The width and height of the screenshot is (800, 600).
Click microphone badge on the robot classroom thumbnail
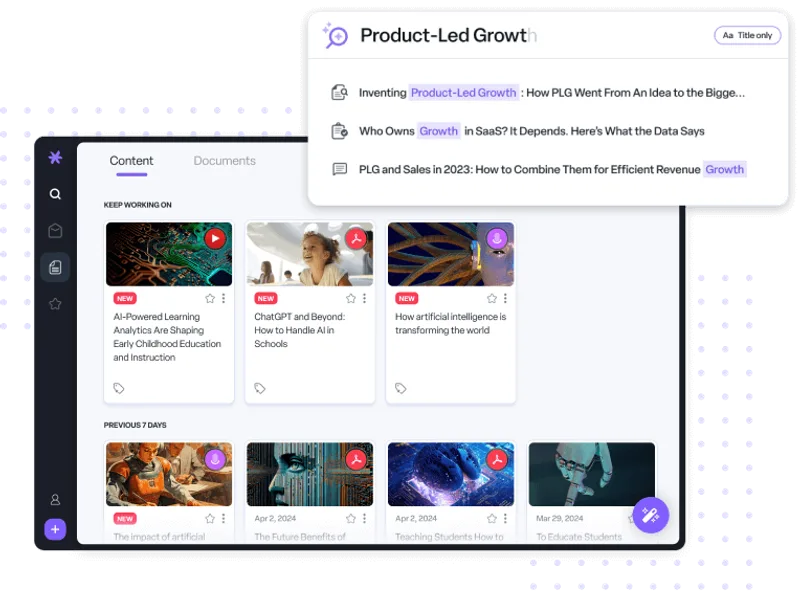point(215,459)
